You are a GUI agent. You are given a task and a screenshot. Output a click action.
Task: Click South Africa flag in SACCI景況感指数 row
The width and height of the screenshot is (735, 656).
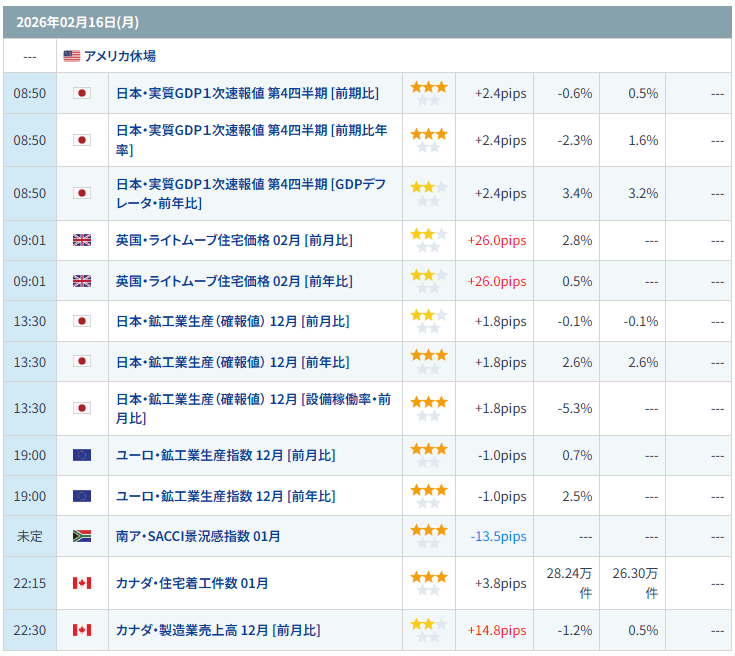[x=82, y=536]
